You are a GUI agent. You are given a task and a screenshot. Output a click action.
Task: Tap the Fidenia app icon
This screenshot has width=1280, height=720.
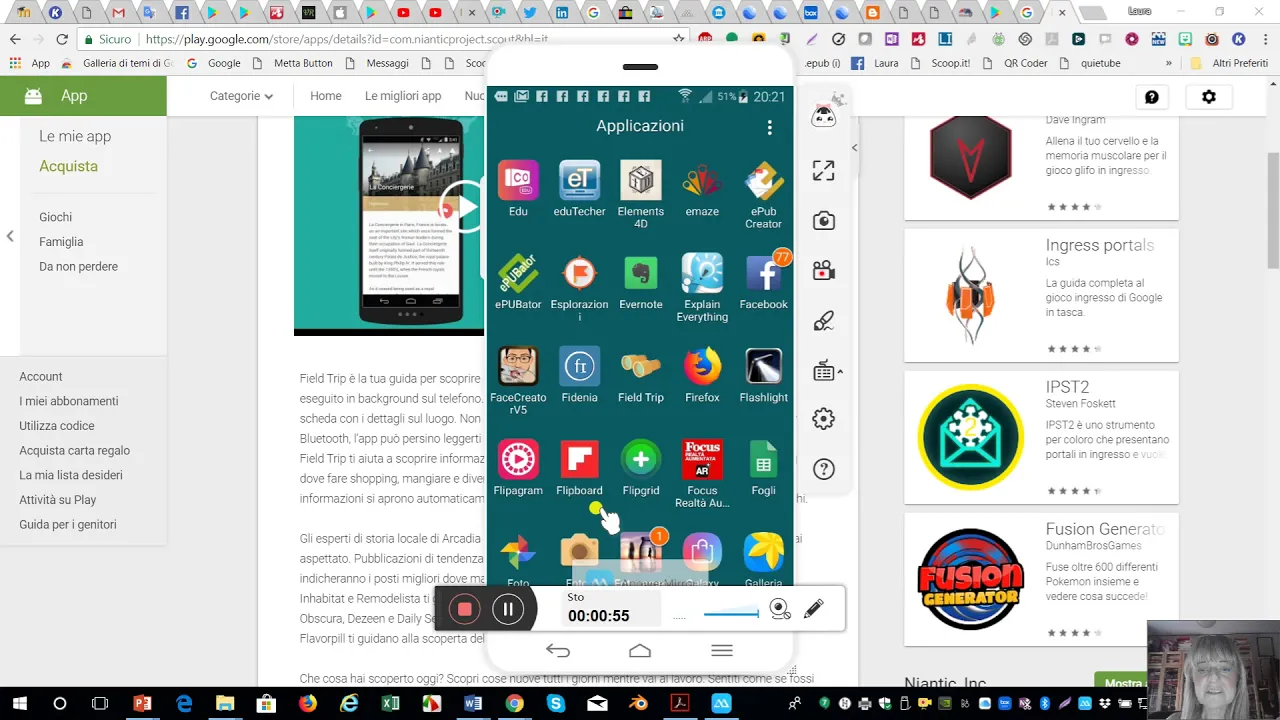579,366
